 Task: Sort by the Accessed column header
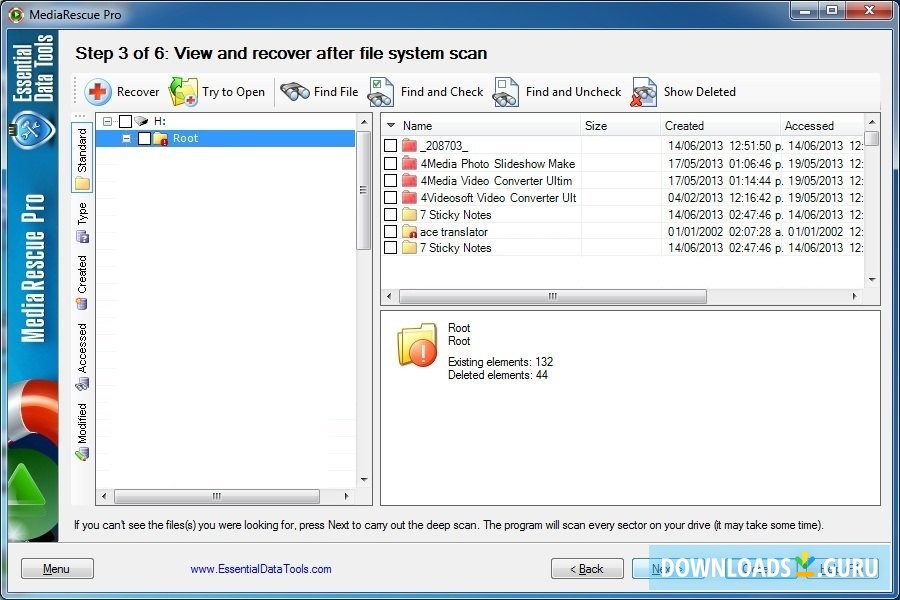pyautogui.click(x=822, y=125)
